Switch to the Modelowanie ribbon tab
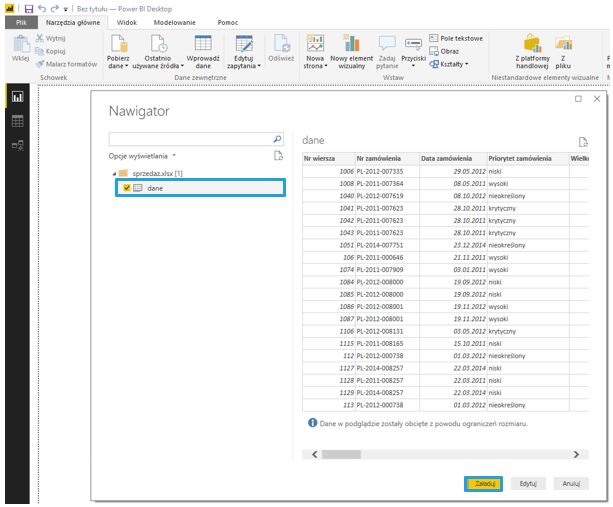 (175, 21)
